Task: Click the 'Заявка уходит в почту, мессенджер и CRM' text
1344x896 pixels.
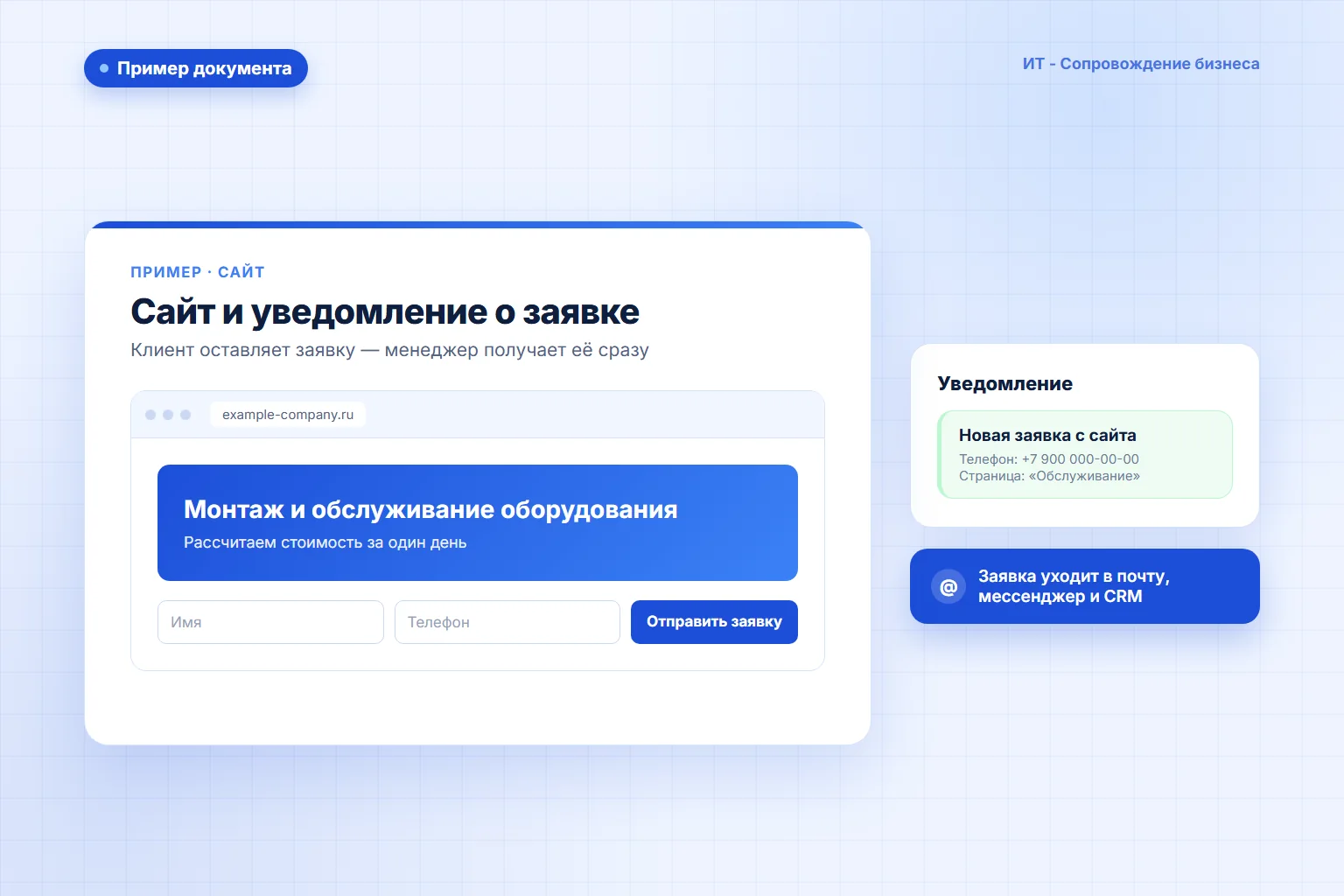Action: [1074, 586]
